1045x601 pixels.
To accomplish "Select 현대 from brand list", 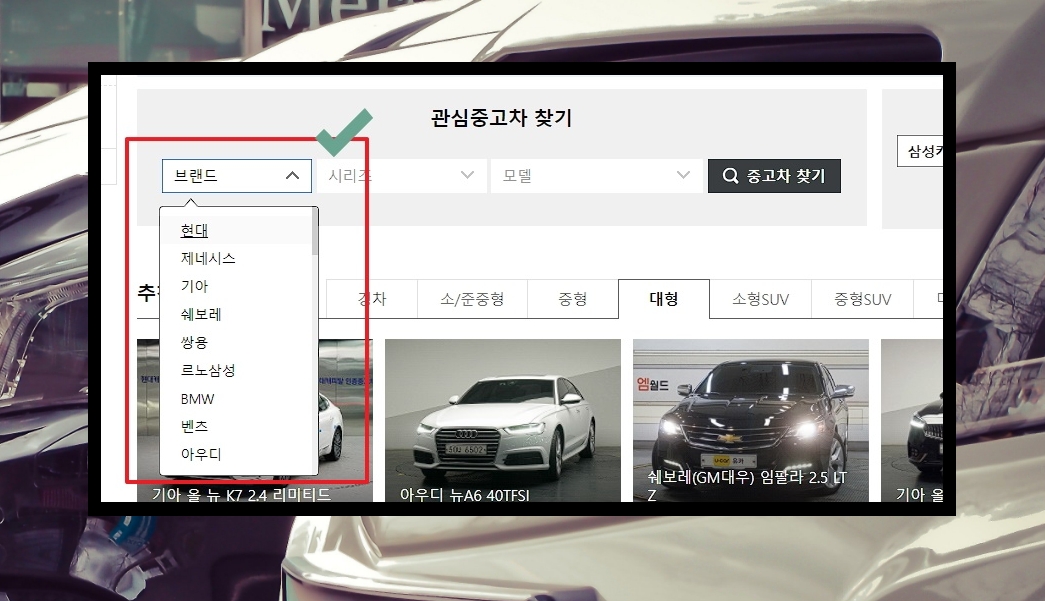I will (236, 231).
